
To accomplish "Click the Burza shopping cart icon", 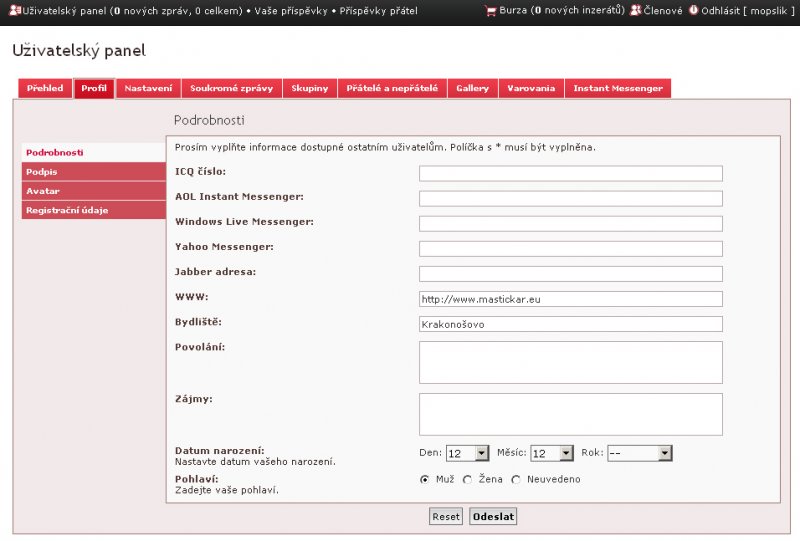I will point(490,10).
